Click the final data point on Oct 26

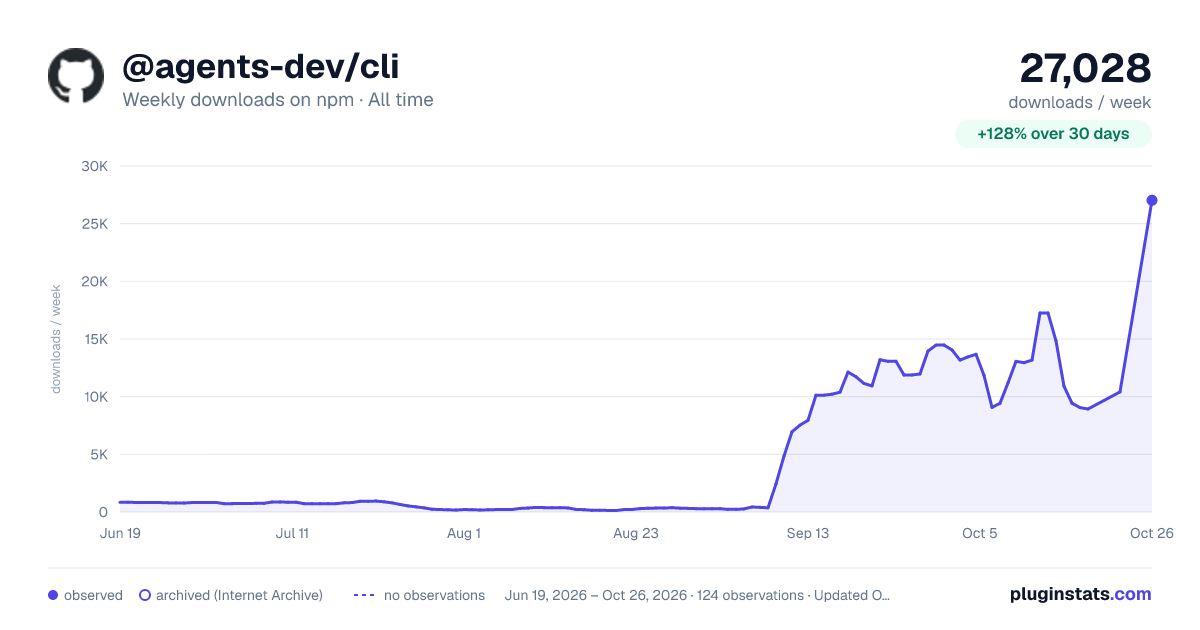1152,200
